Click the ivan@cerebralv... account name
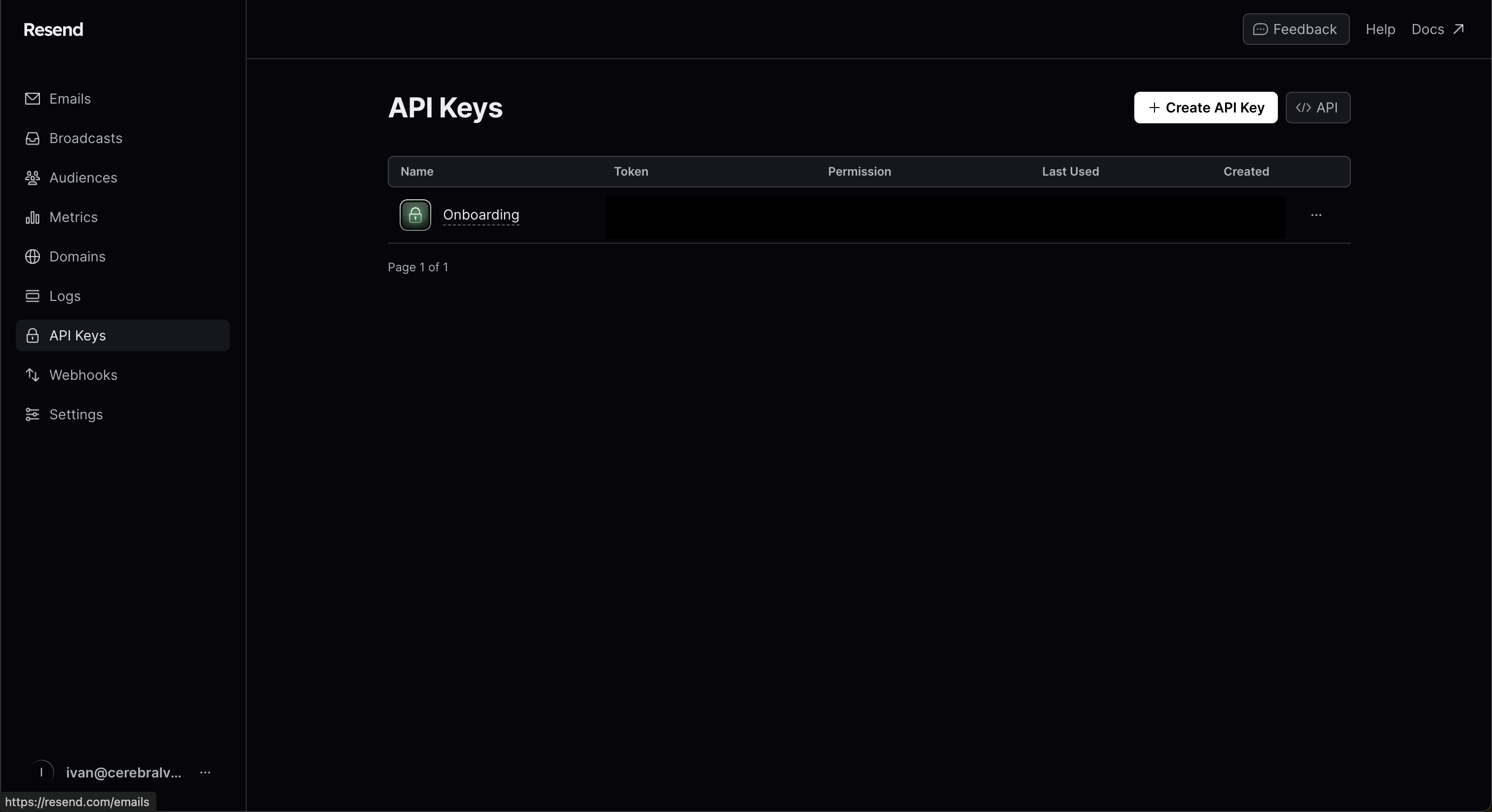This screenshot has height=812, width=1492. [x=123, y=773]
